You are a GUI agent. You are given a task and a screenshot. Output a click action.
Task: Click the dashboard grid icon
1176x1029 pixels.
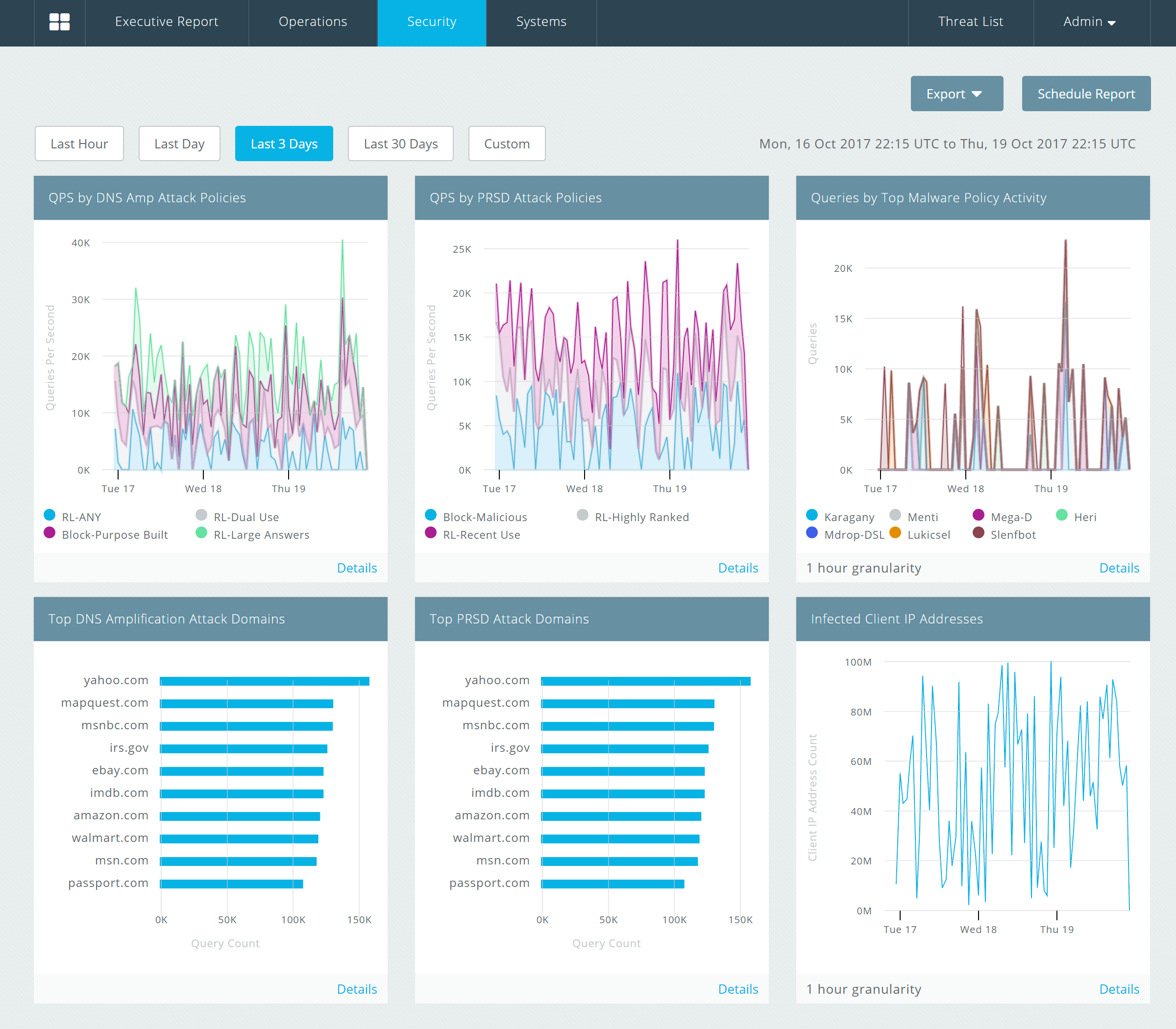point(60,22)
